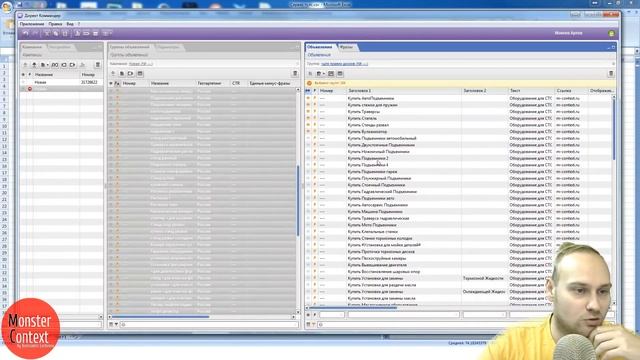Sort groups by the 'CTR' column header
This screenshot has width=640, height=360.
coord(239,83)
